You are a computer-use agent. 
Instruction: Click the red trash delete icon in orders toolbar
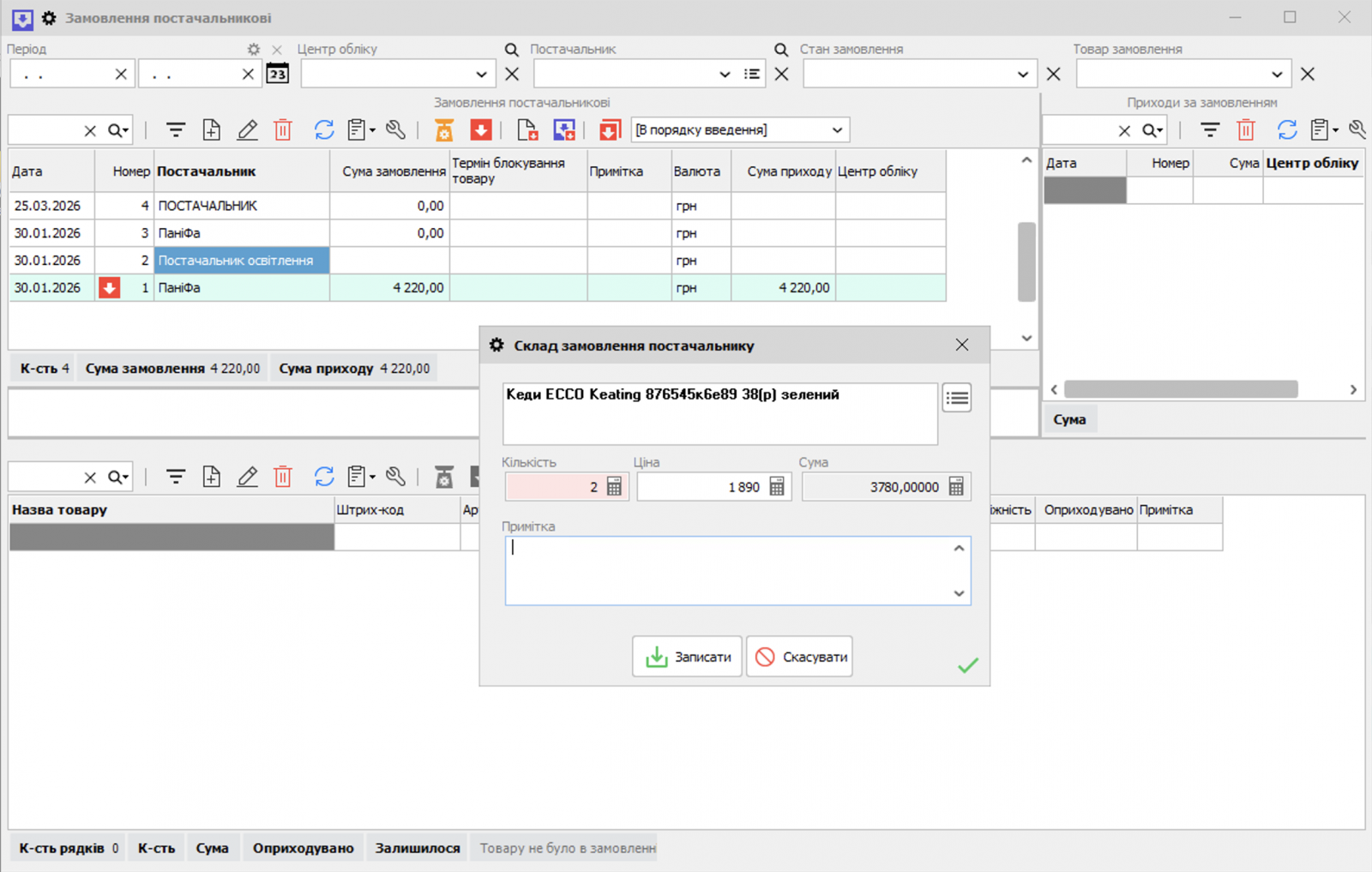tap(283, 129)
